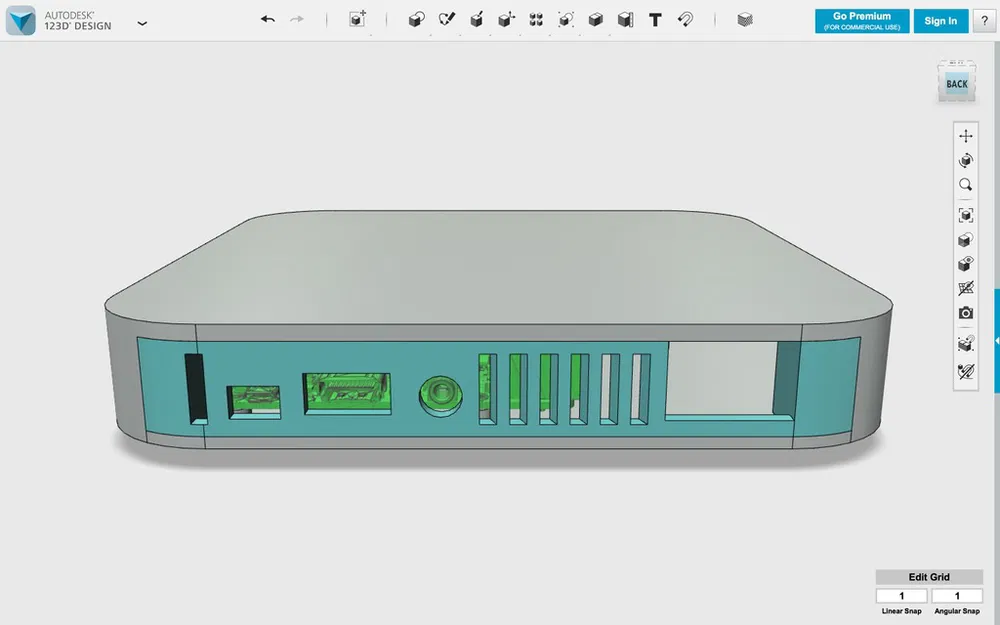Click the Go Premium button
Viewport: 1000px width, 625px height.
pyautogui.click(x=861, y=20)
